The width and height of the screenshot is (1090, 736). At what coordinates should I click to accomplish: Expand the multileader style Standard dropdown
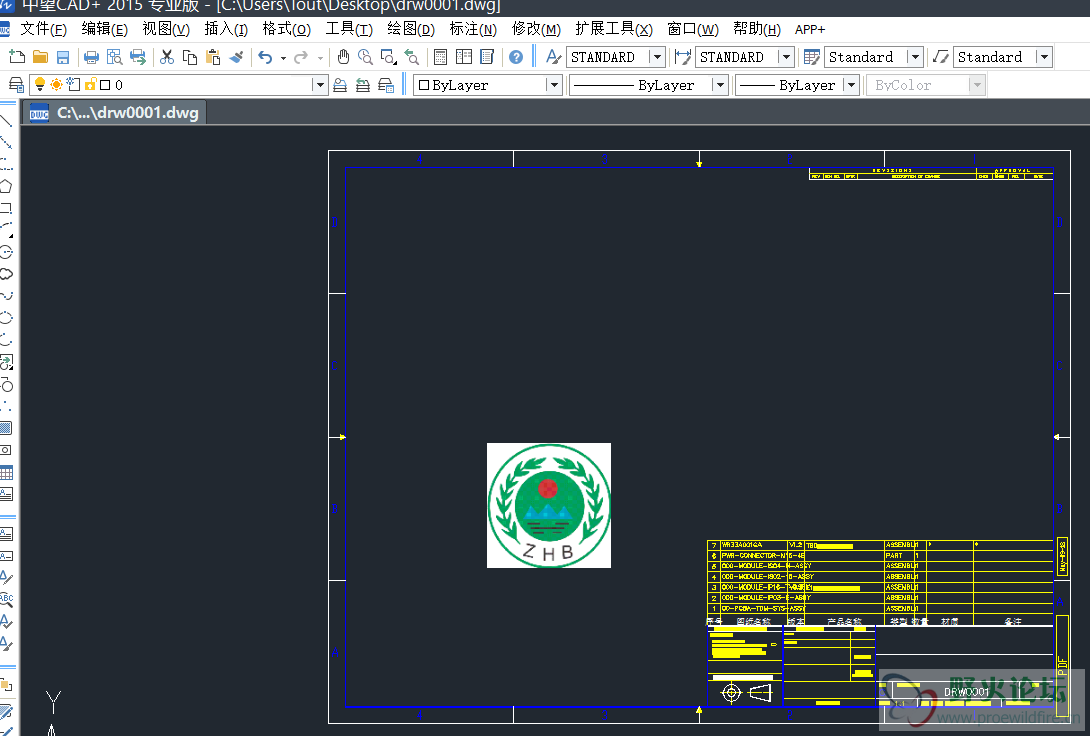coord(1043,57)
